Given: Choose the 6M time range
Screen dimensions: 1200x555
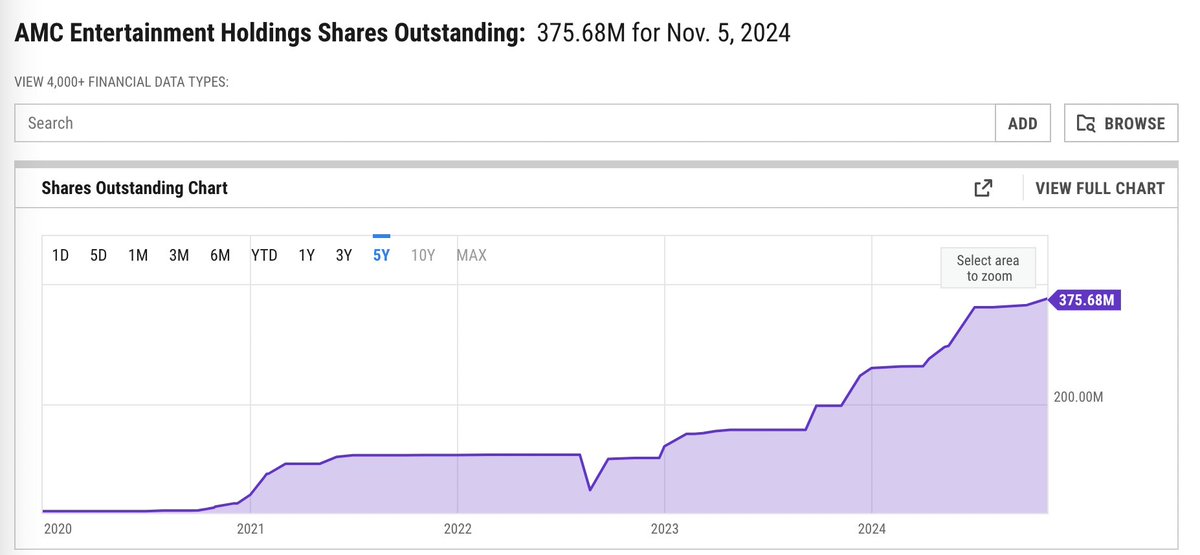Looking at the screenshot, I should 220,255.
